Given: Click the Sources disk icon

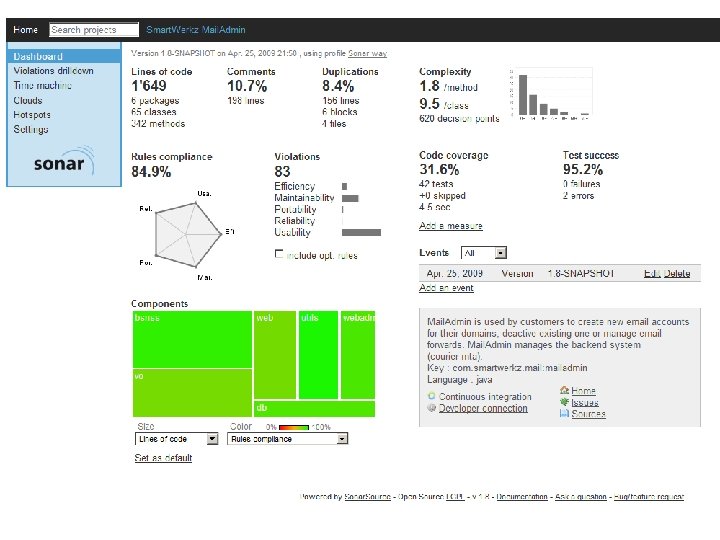Looking at the screenshot, I should click(x=564, y=413).
